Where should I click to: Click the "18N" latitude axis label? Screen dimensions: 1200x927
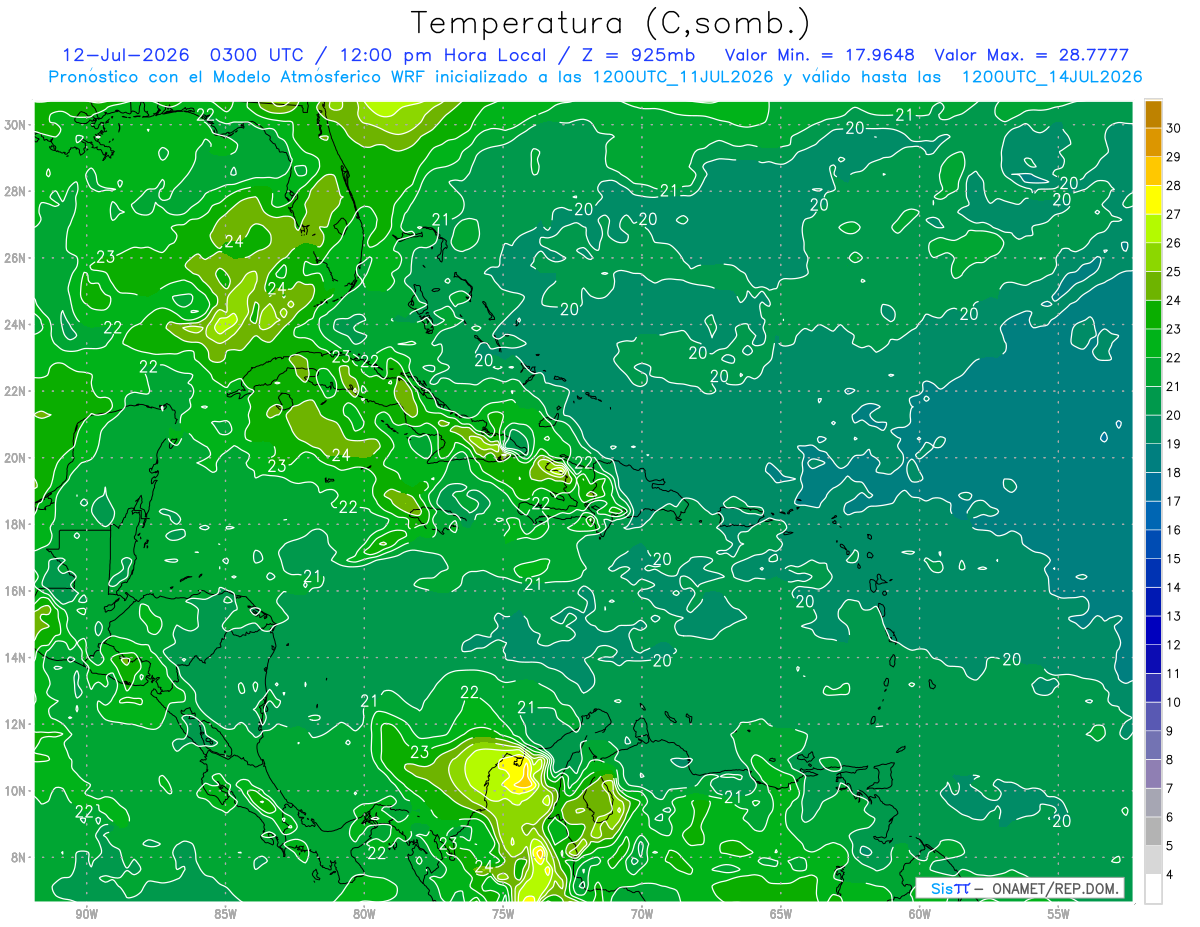coord(16,524)
